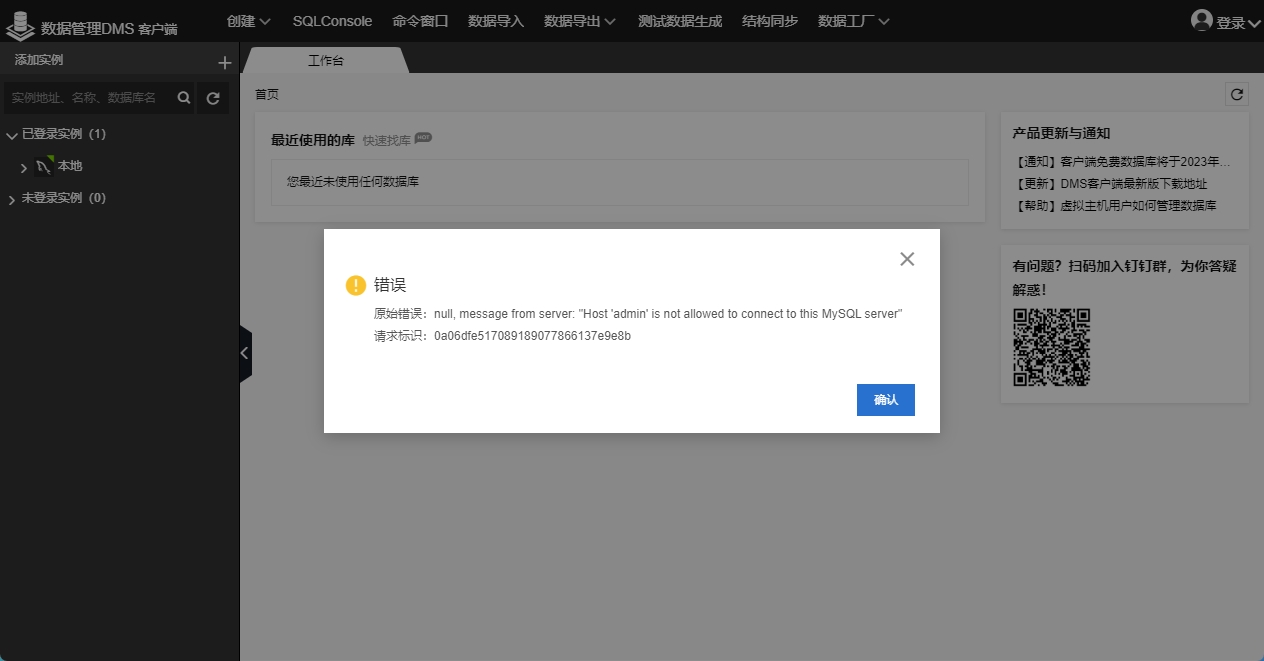This screenshot has height=661, width=1264.
Task: Click the 首页 breadcrumb
Action: (x=267, y=94)
